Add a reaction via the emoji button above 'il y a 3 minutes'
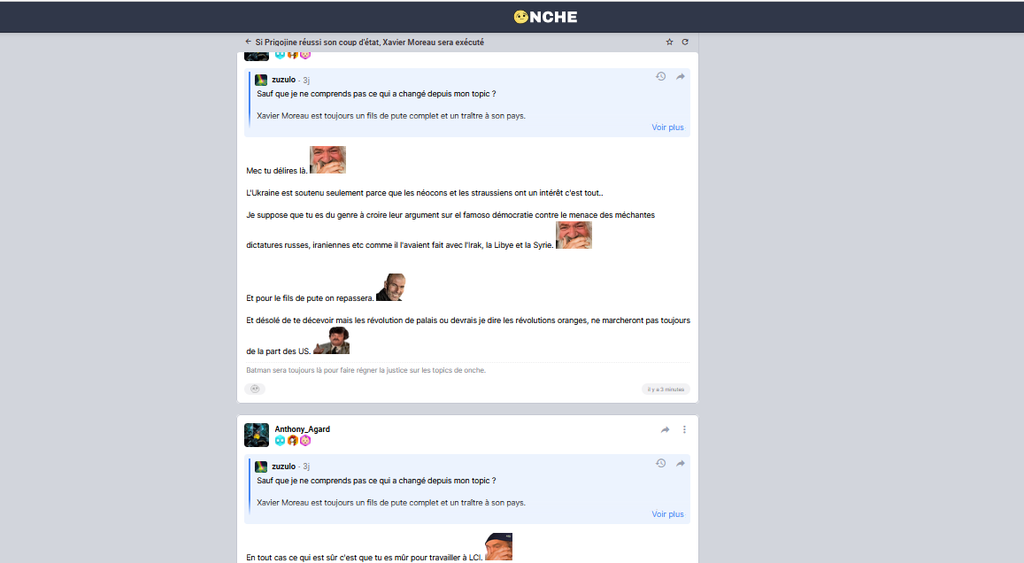The image size is (1024, 563). pos(255,389)
